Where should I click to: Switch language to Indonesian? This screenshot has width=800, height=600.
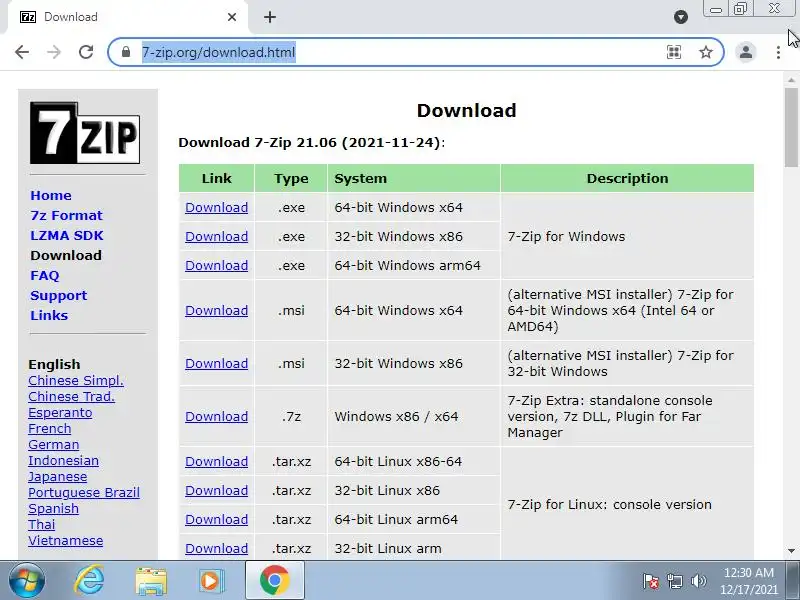[x=63, y=461]
